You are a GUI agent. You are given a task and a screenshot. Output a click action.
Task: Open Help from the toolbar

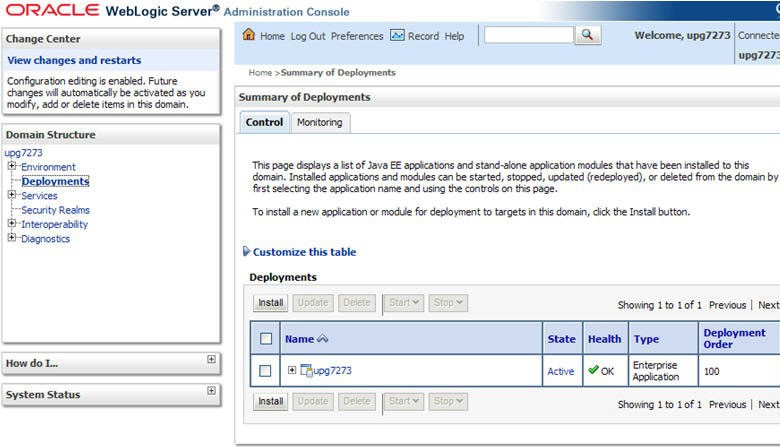(454, 36)
